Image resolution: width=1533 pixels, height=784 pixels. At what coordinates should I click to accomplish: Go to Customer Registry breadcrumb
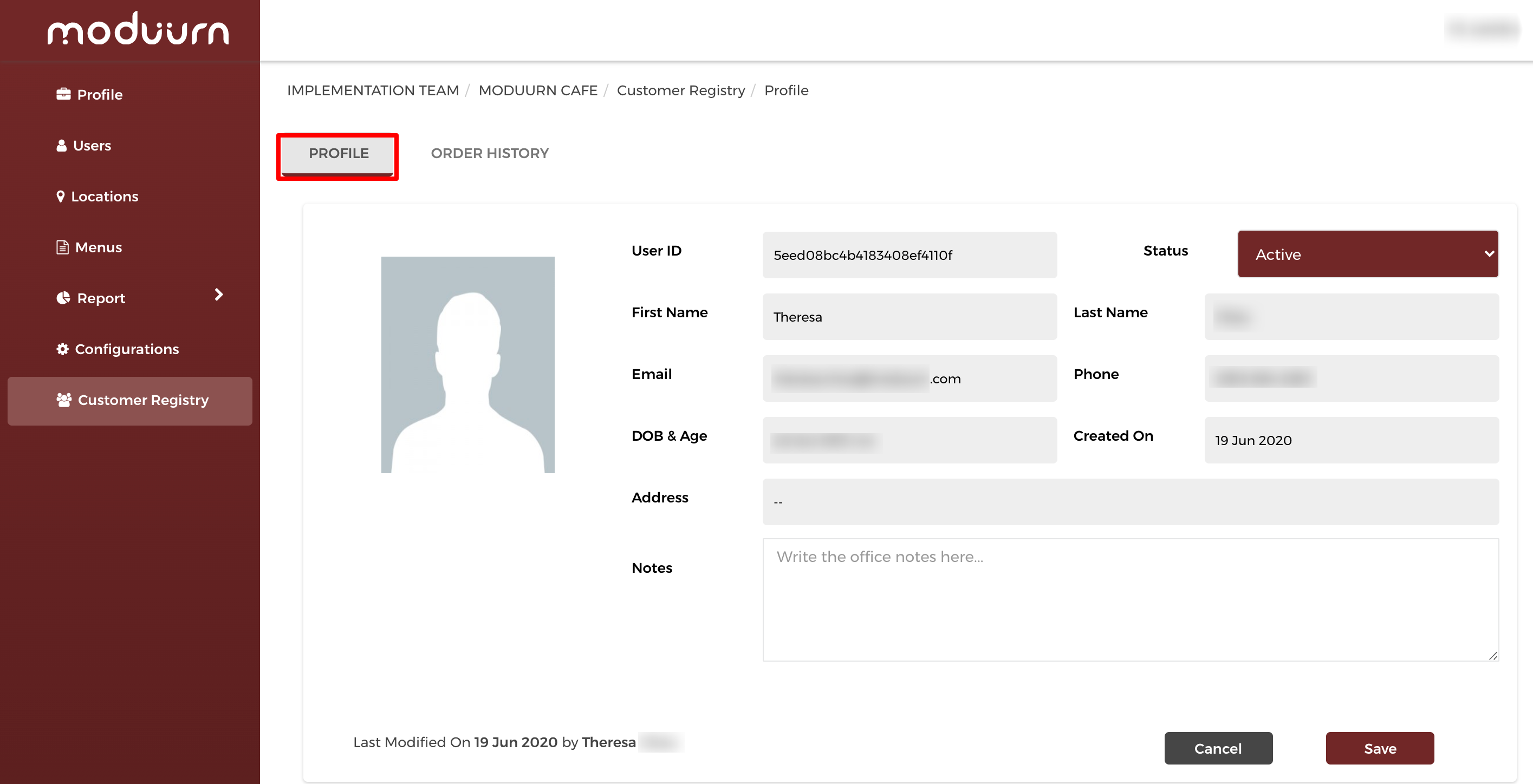pos(680,90)
